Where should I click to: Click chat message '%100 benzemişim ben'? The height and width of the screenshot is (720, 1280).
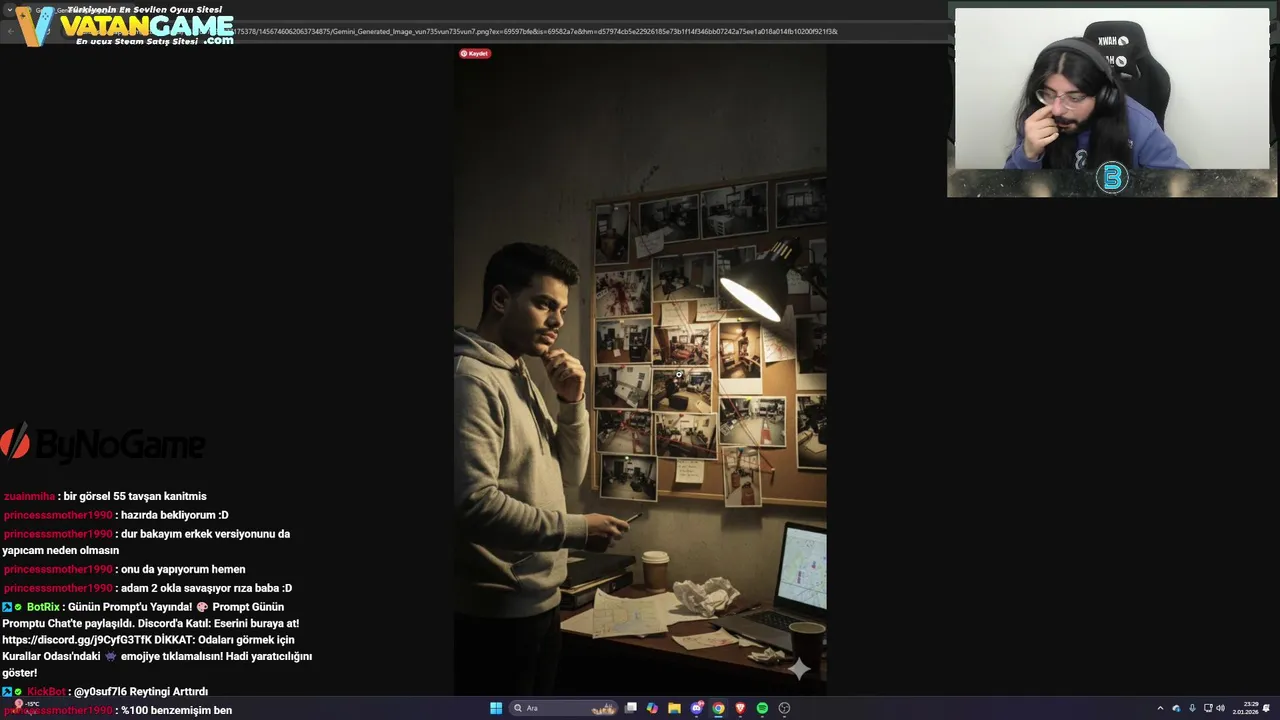coord(176,710)
